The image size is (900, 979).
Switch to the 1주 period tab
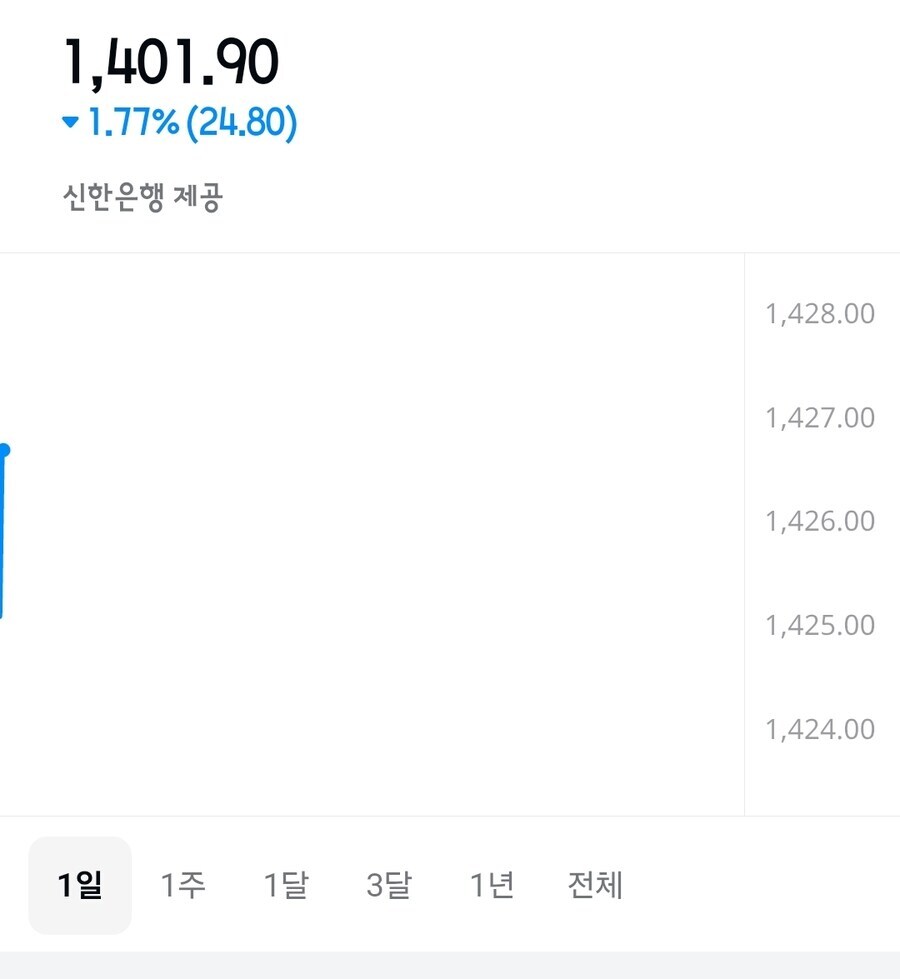coord(184,885)
